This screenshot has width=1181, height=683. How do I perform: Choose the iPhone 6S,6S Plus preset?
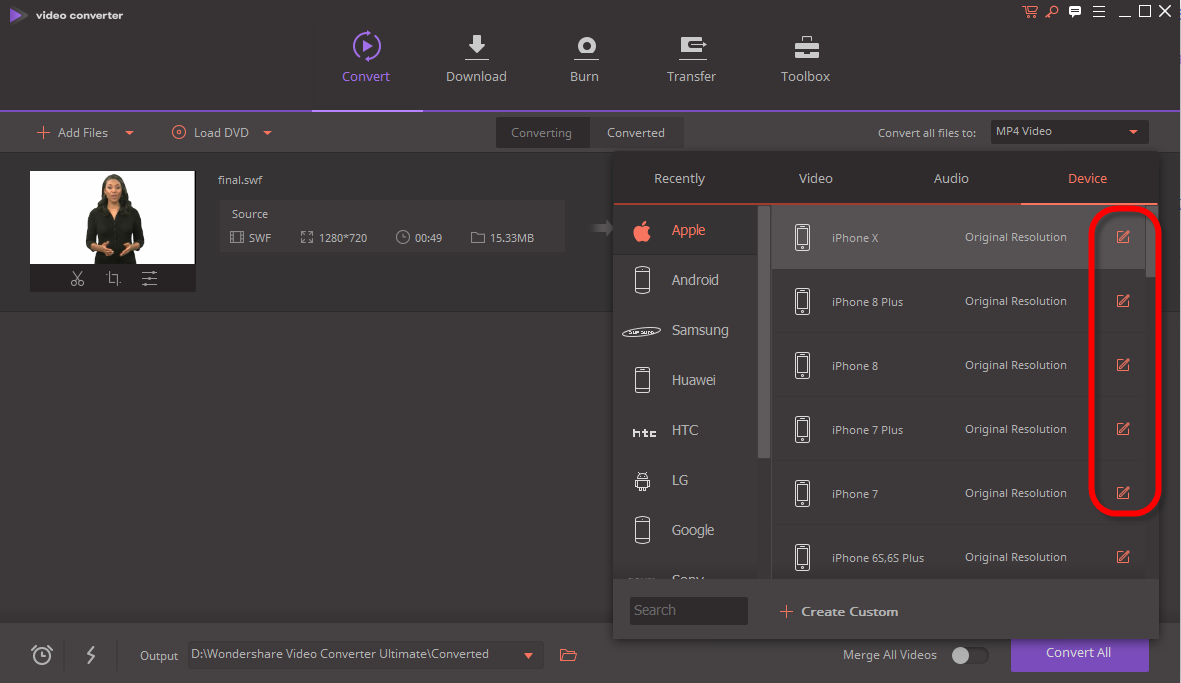[958, 553]
